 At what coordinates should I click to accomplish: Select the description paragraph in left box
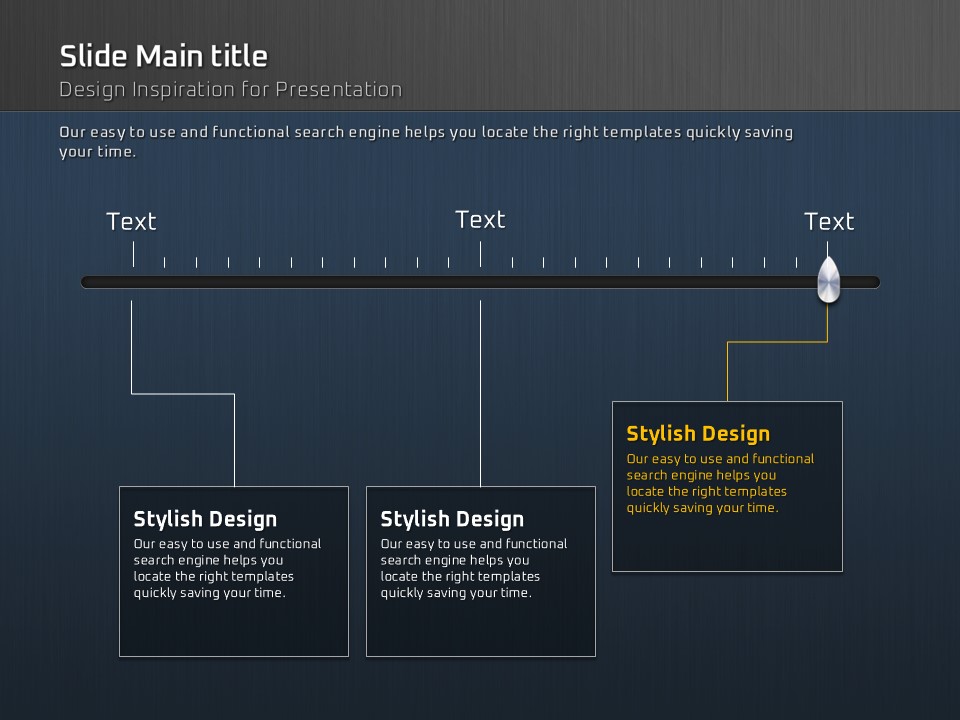click(x=227, y=568)
